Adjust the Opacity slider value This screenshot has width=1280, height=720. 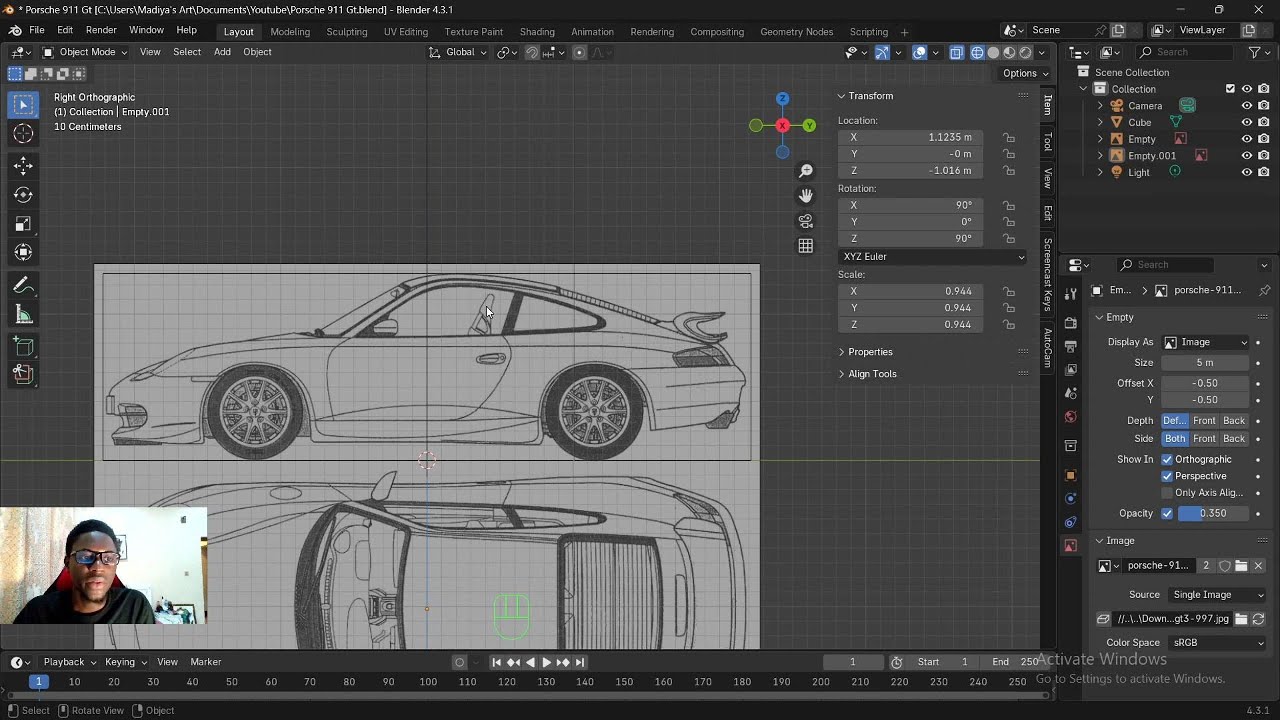coord(1212,514)
